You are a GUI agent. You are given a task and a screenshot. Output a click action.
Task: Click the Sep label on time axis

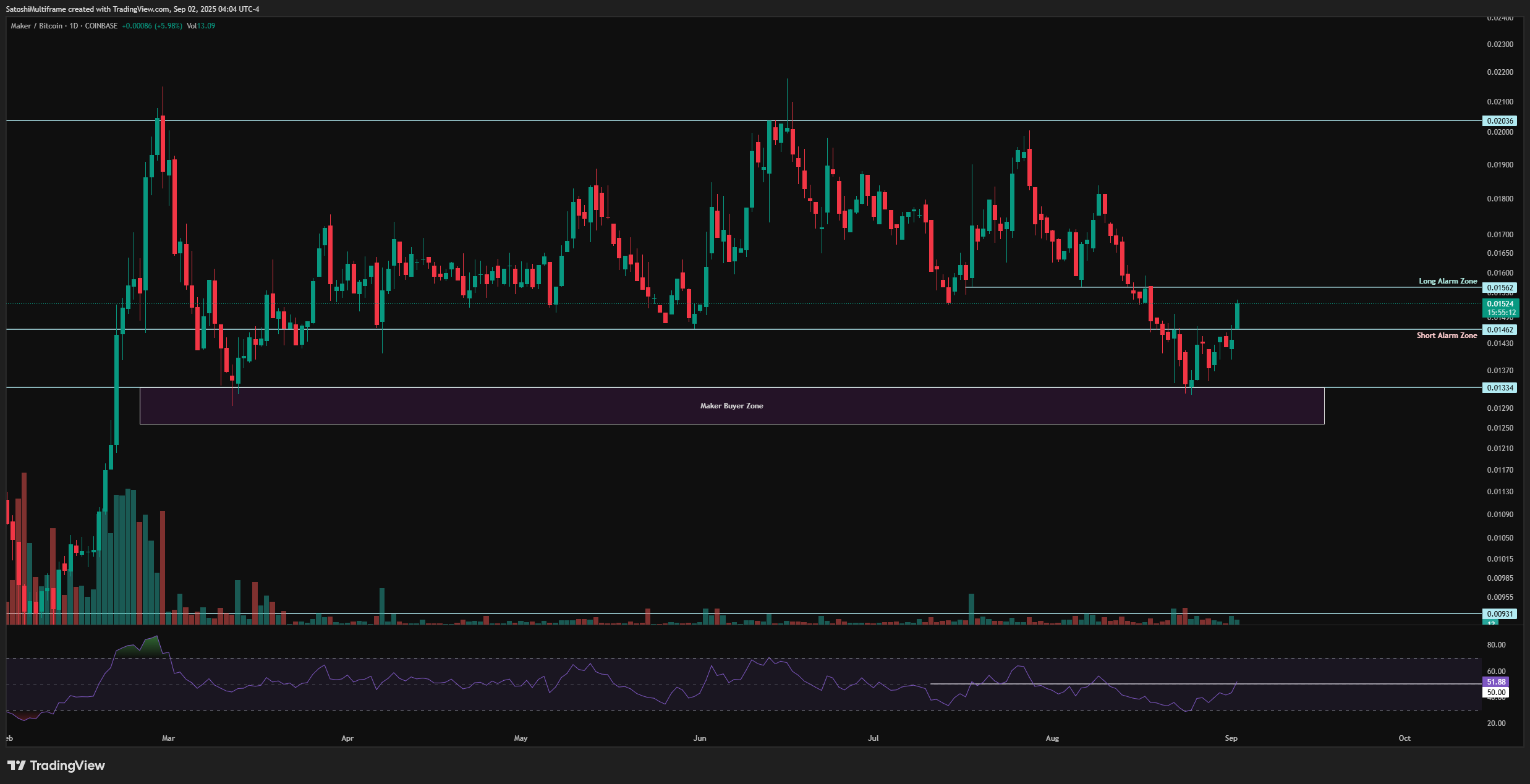pos(1231,738)
